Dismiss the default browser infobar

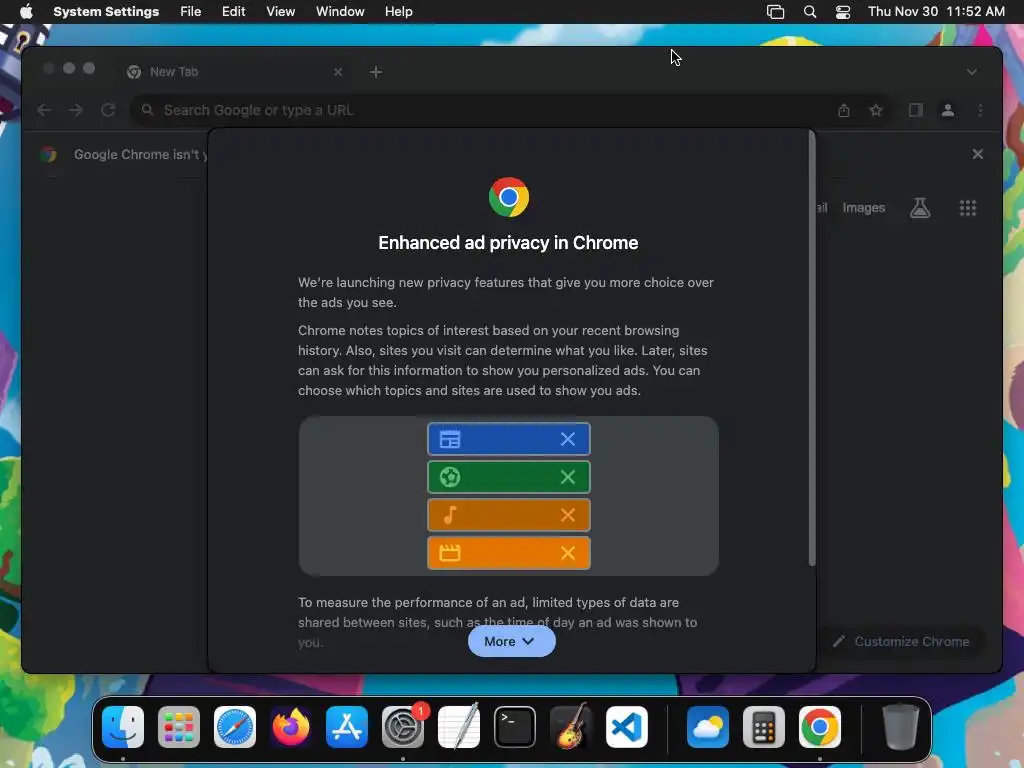(x=978, y=154)
